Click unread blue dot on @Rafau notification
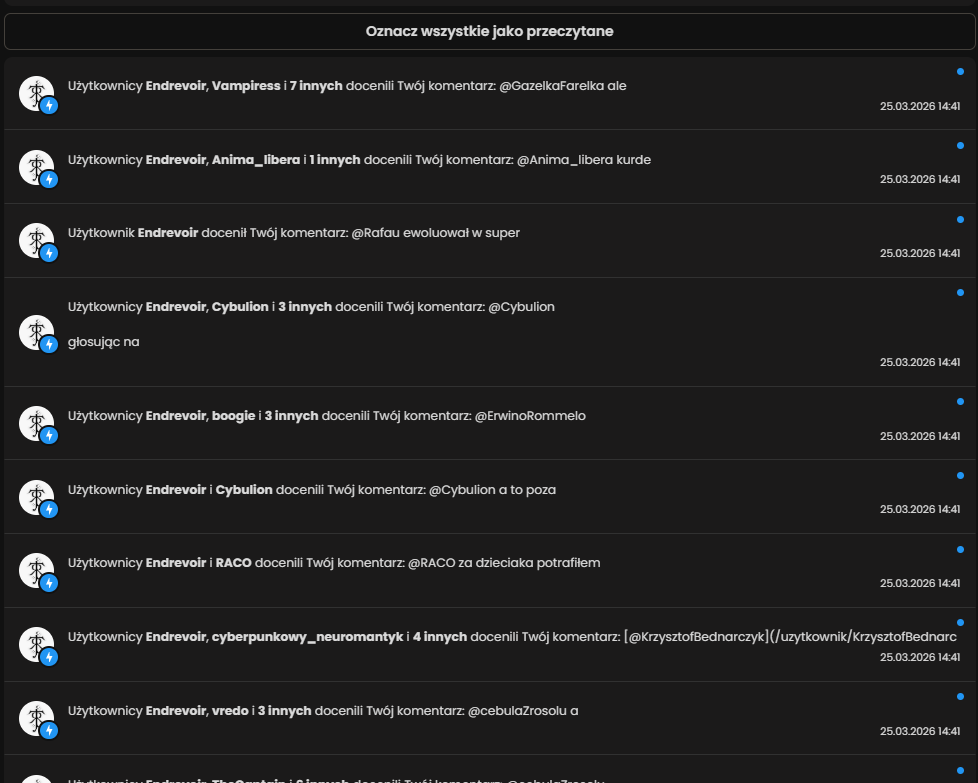The image size is (978, 783). click(960, 219)
